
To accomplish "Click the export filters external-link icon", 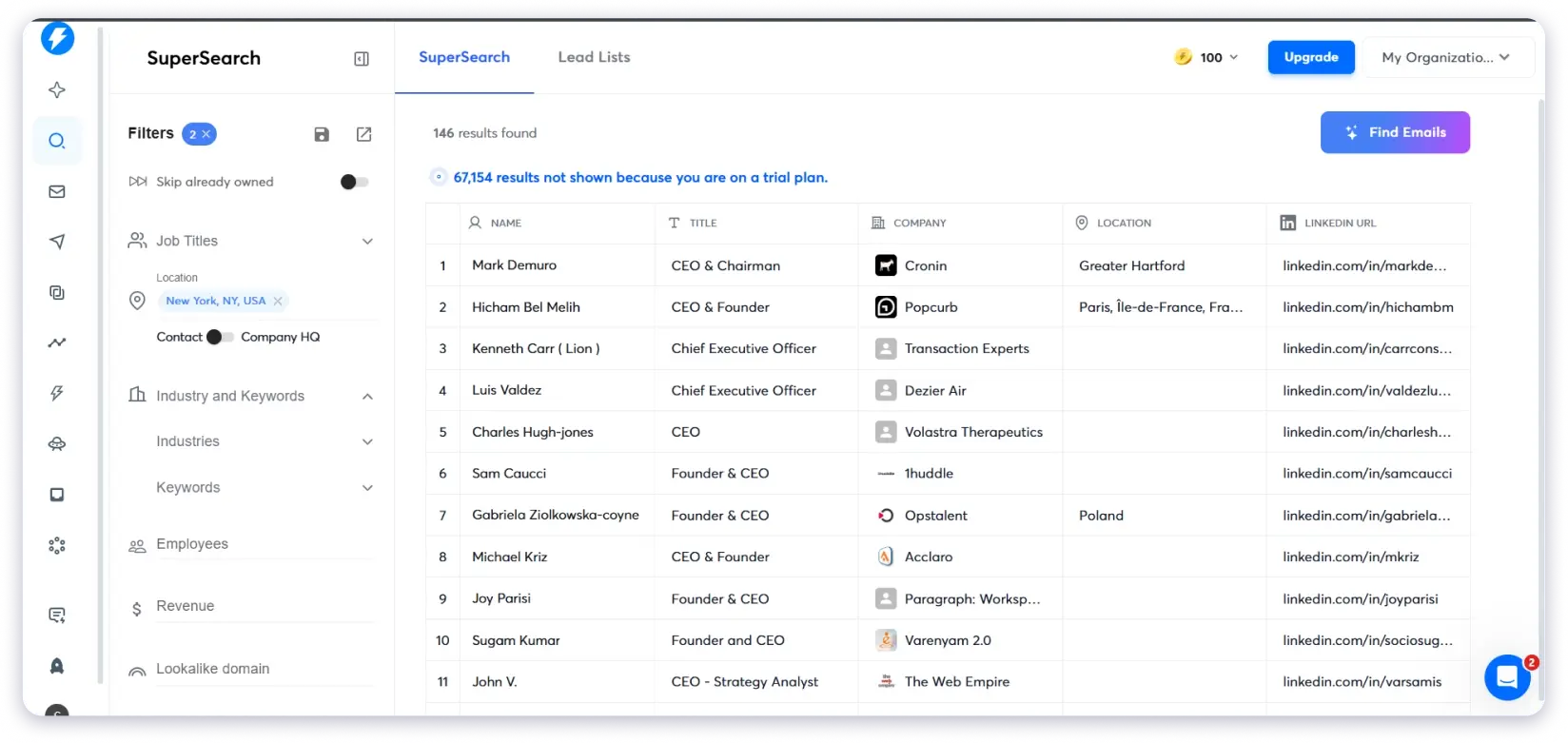I will pyautogui.click(x=363, y=134).
